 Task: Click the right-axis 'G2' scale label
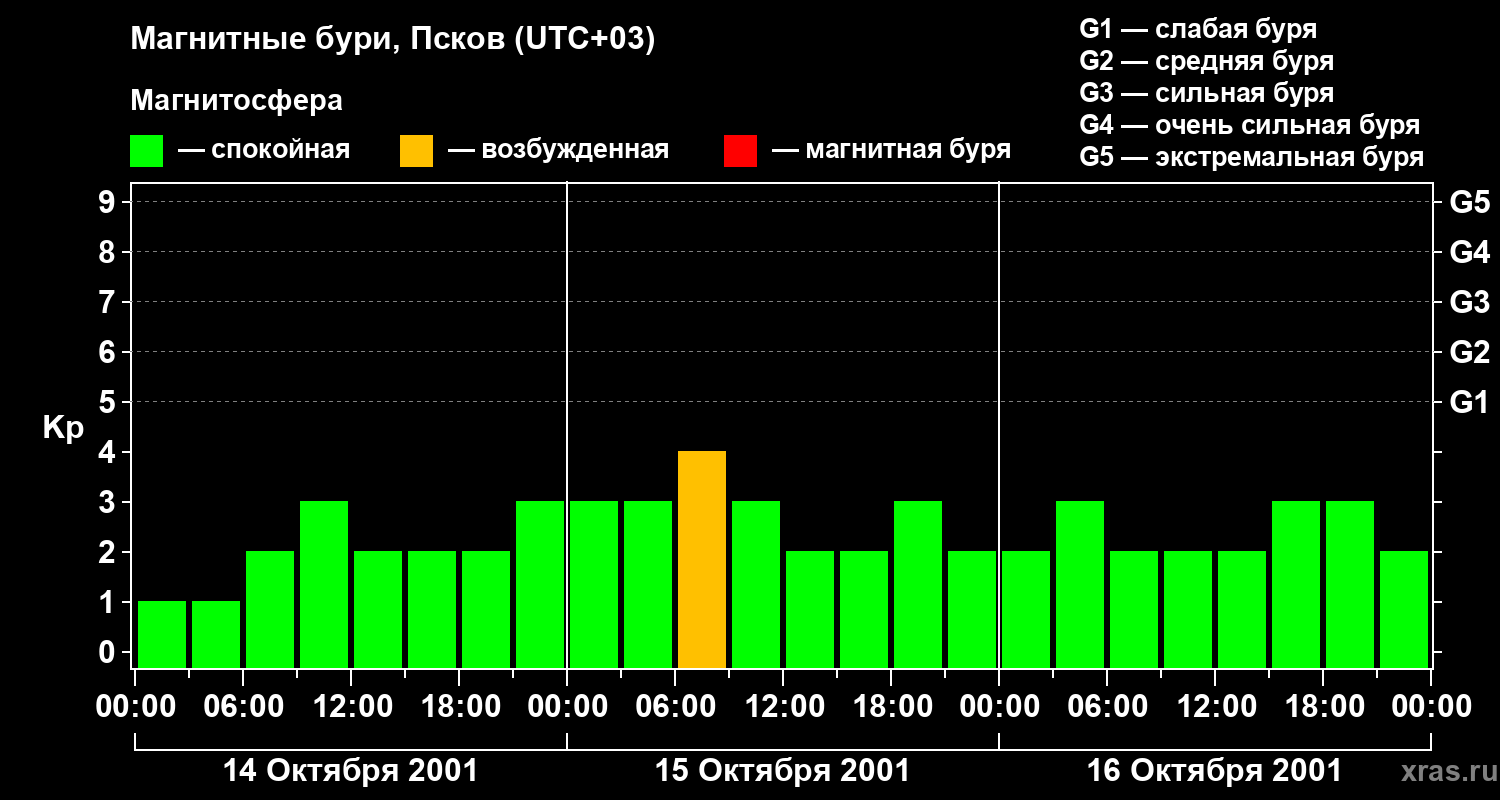[x=1470, y=353]
